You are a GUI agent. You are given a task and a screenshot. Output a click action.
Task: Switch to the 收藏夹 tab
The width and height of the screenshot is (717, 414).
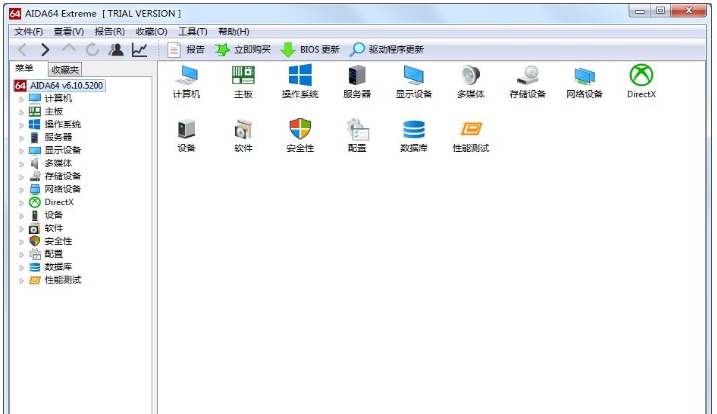coord(65,70)
